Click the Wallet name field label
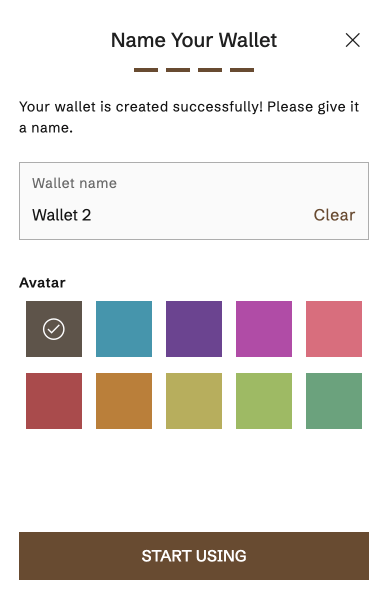The height and width of the screenshot is (596, 386). point(74,183)
